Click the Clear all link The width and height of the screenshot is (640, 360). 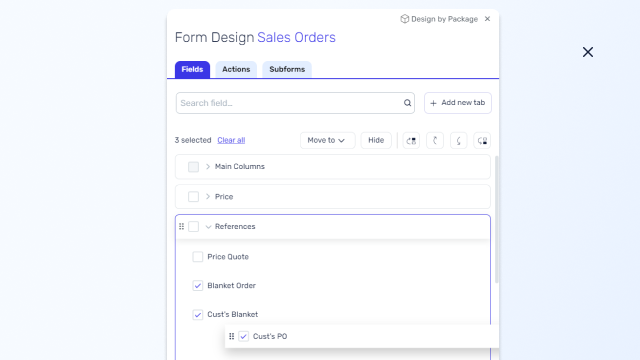[231, 140]
